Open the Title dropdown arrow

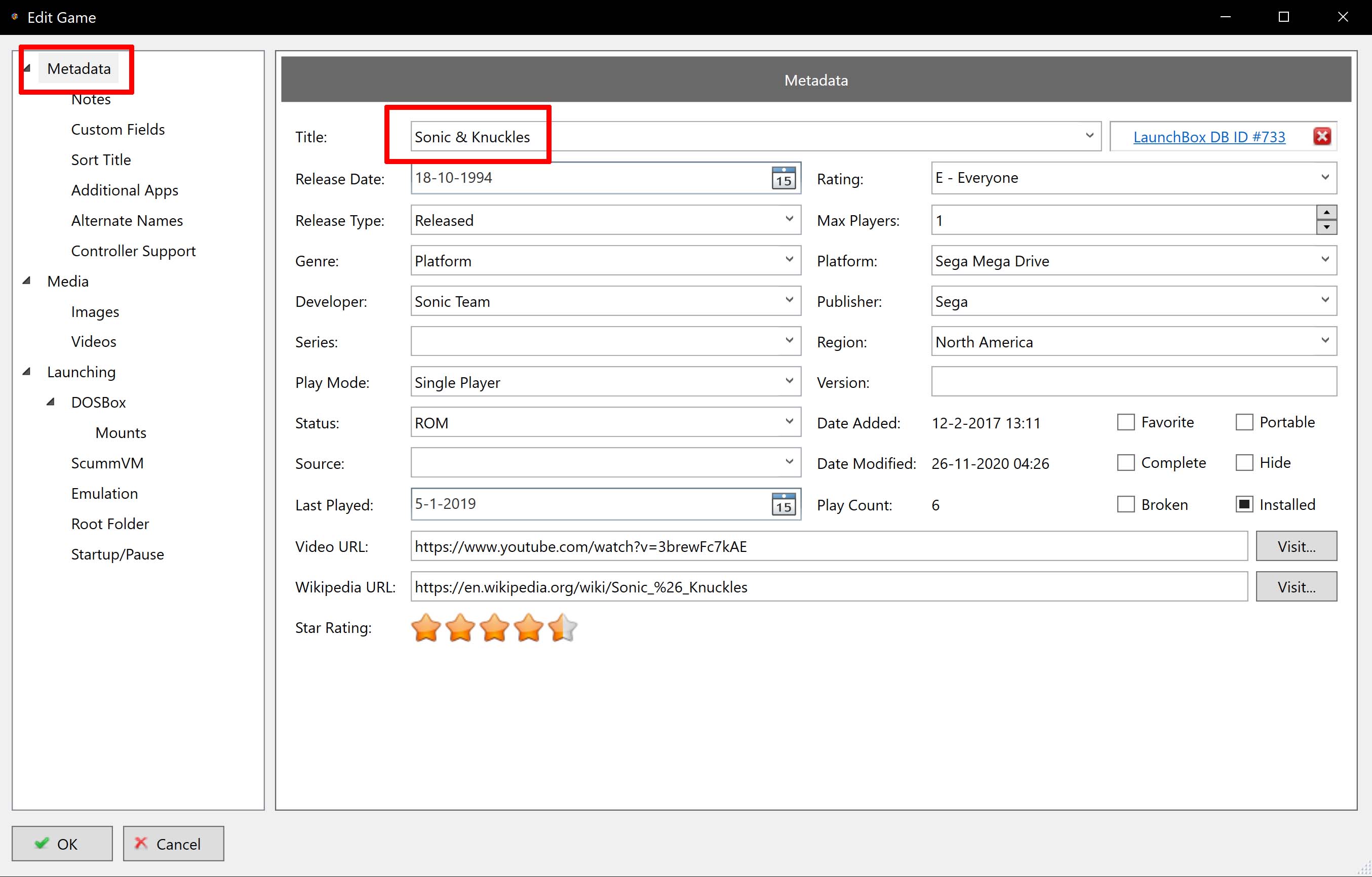[x=1089, y=136]
